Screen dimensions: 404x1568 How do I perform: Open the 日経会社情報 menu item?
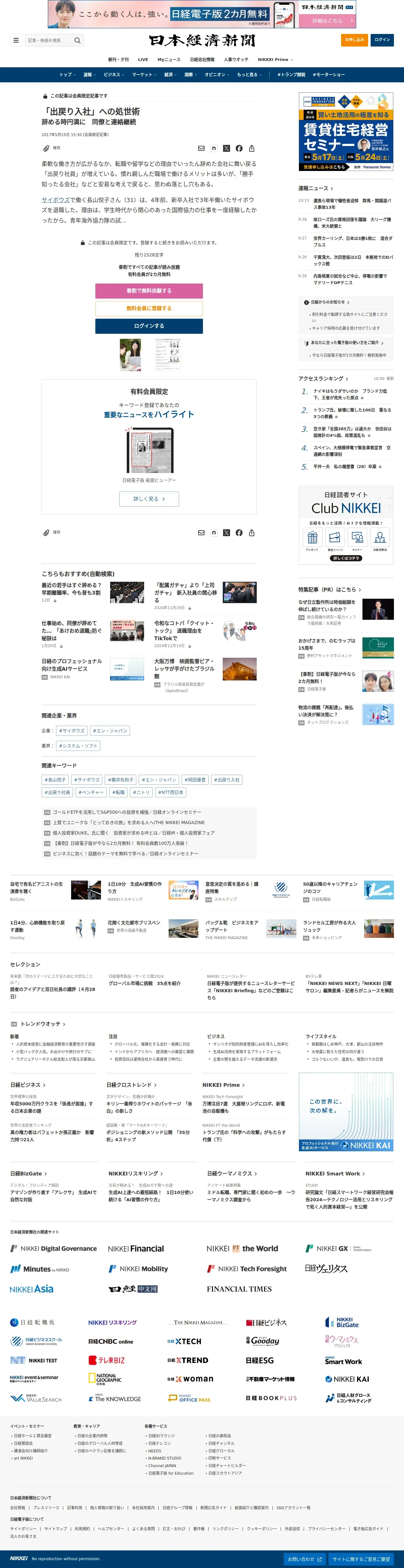pyautogui.click(x=202, y=60)
